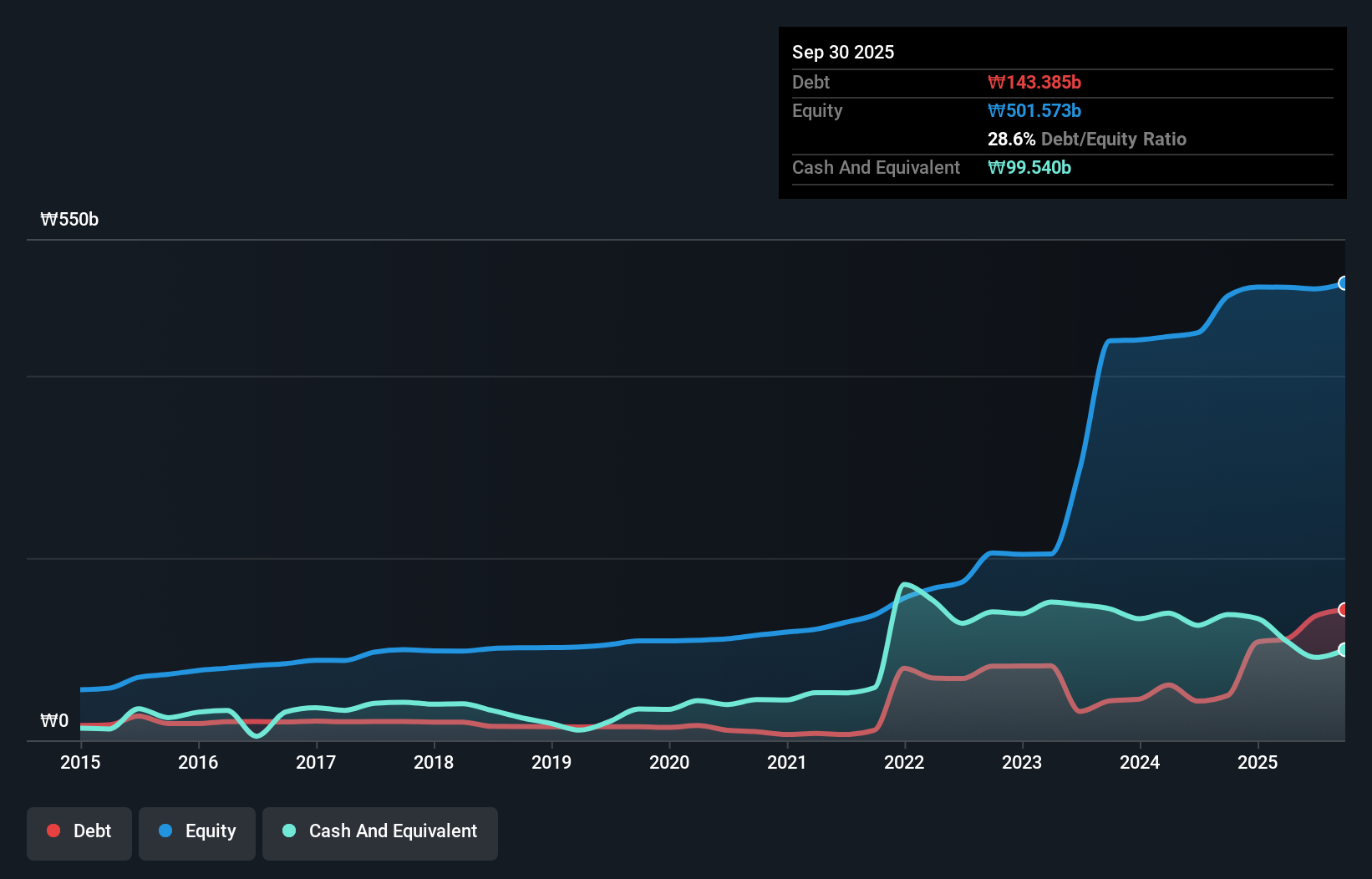Expand the Sep 30 2025 tooltip header

click(x=843, y=52)
